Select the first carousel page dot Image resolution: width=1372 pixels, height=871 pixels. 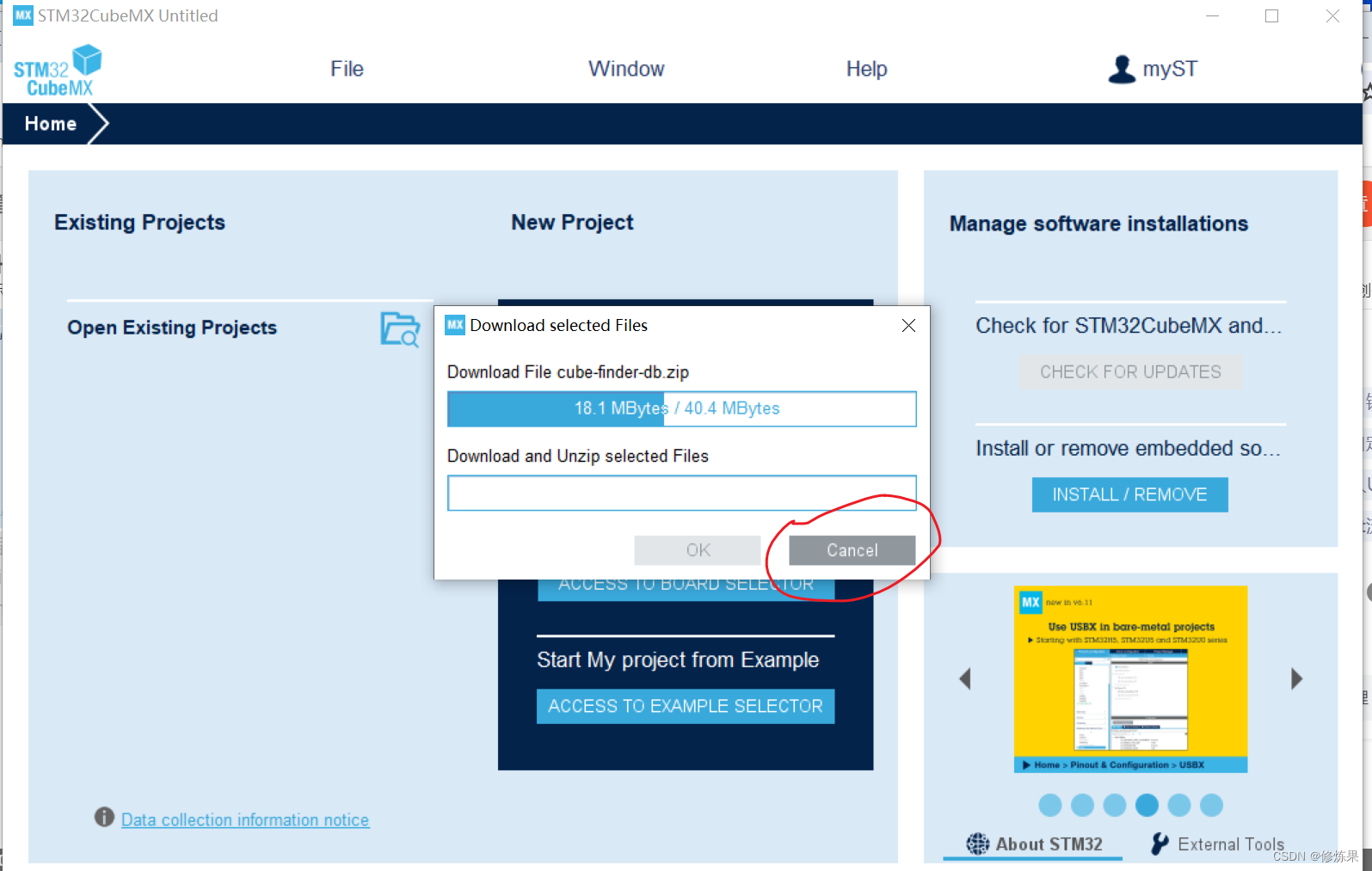pos(1050,805)
